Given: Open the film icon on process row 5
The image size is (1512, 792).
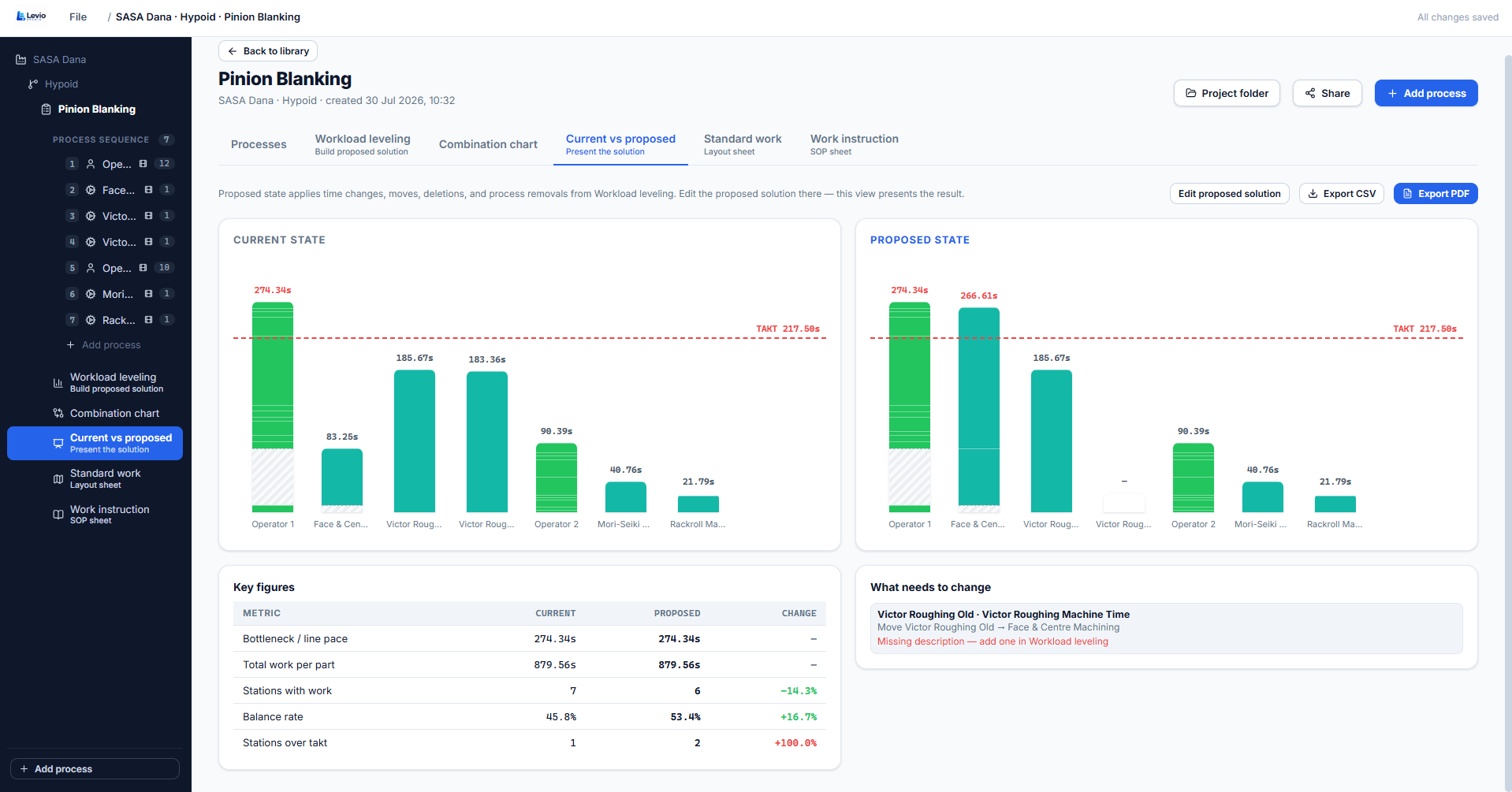Looking at the screenshot, I should click(143, 268).
